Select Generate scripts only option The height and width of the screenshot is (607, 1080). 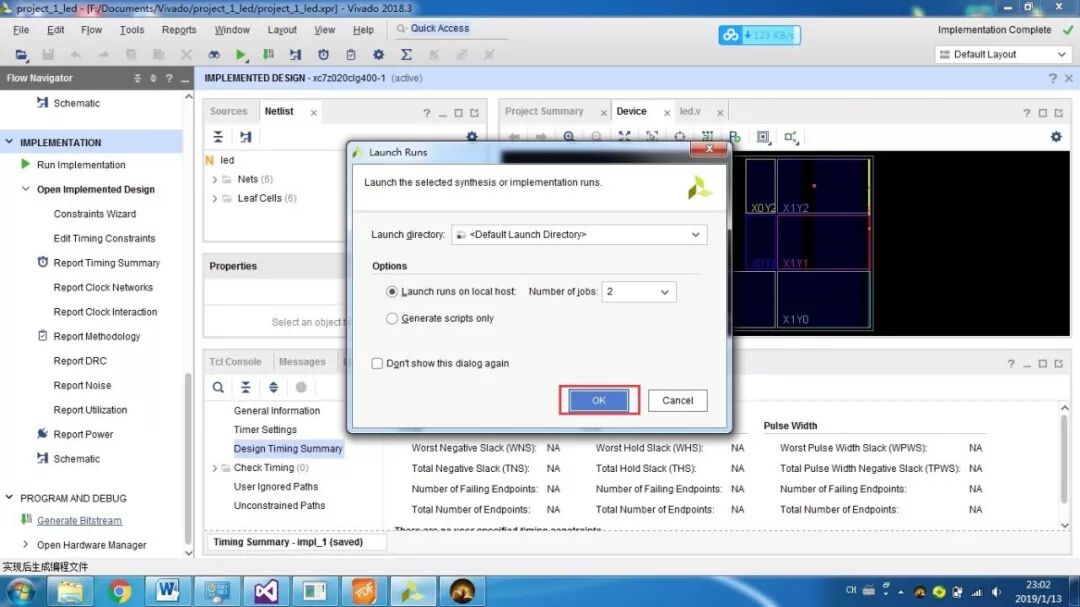(392, 318)
